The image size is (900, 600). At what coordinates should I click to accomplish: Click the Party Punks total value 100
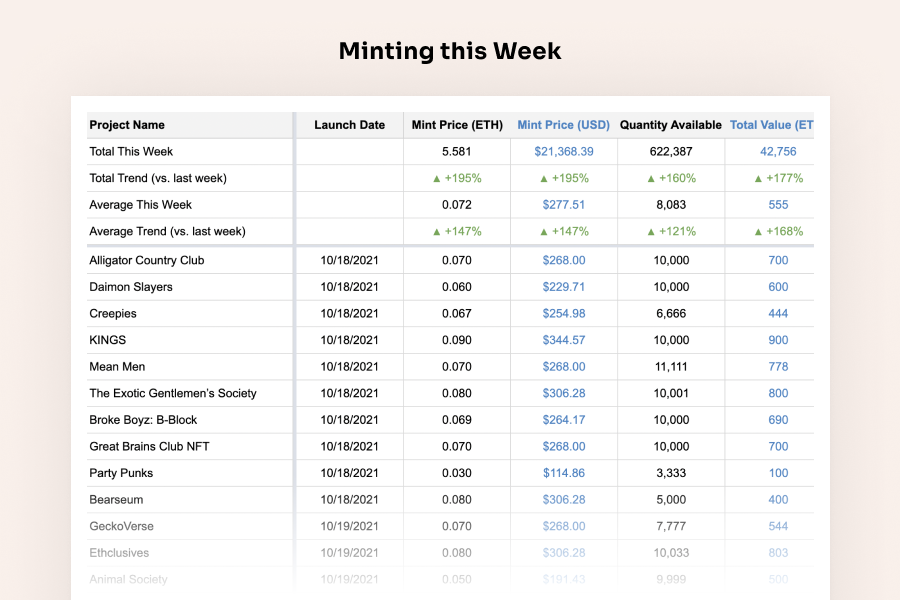point(778,473)
